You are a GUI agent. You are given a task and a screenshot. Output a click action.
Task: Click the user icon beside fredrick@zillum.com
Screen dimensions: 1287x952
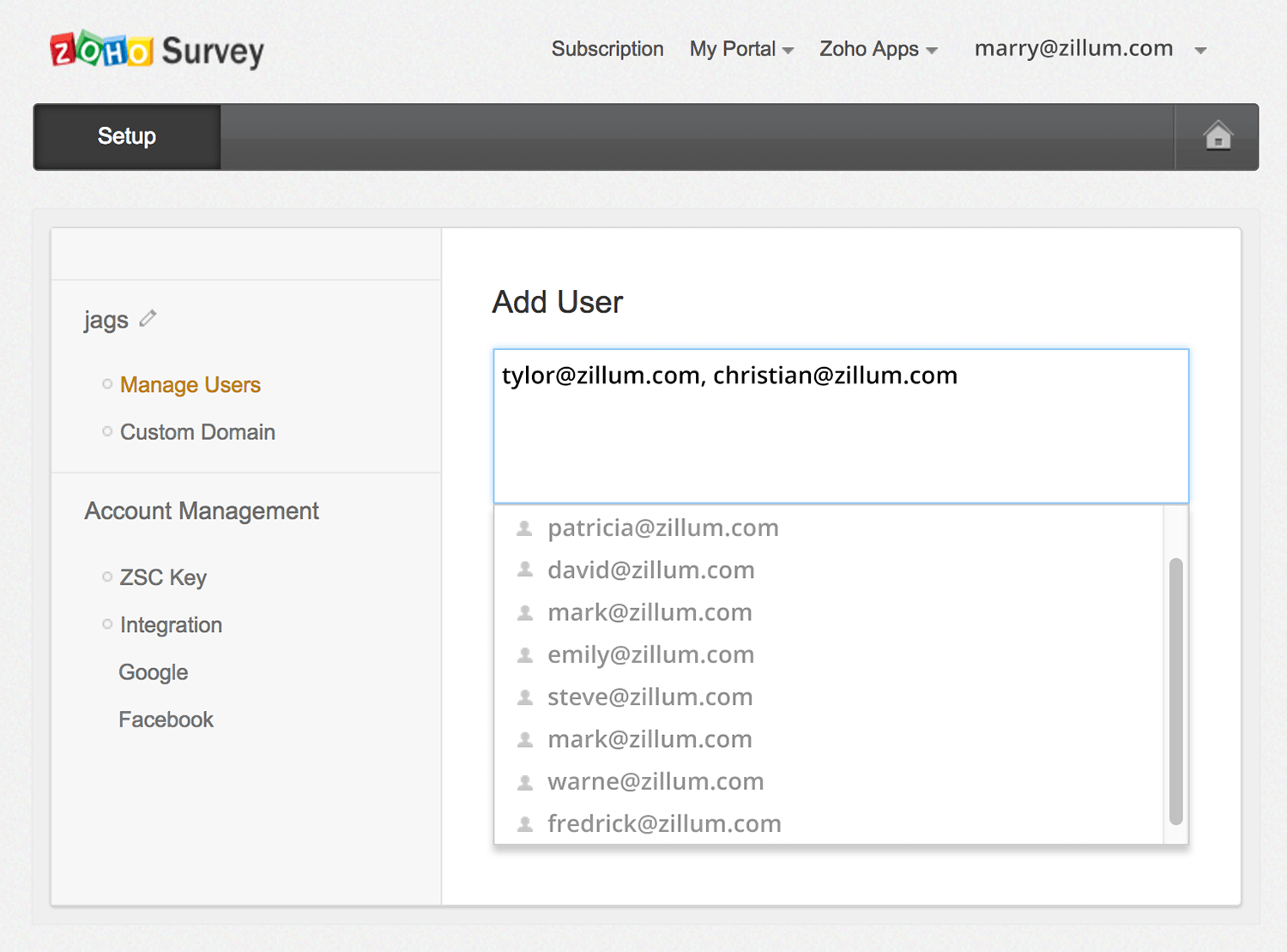click(x=524, y=823)
